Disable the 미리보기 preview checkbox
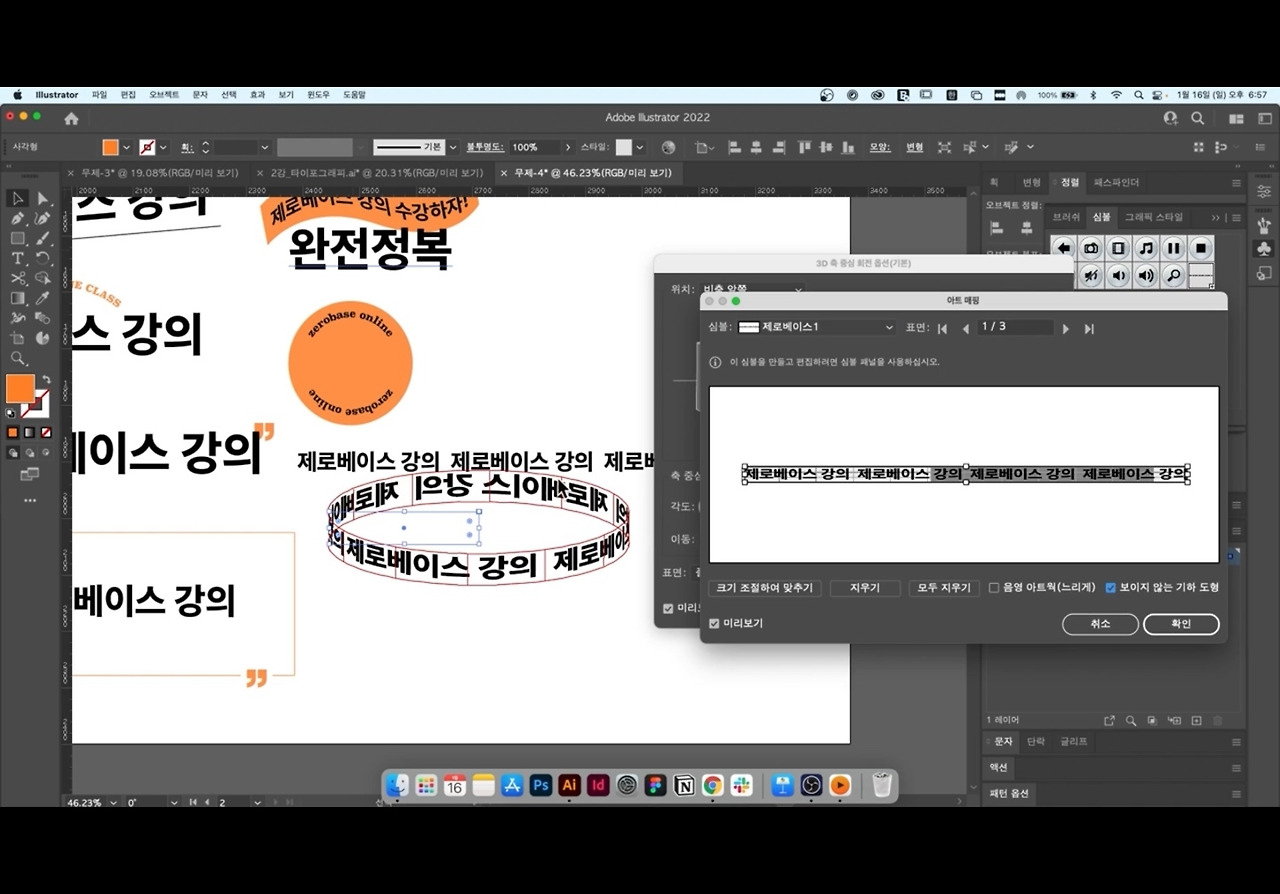This screenshot has width=1280, height=894. click(x=714, y=624)
